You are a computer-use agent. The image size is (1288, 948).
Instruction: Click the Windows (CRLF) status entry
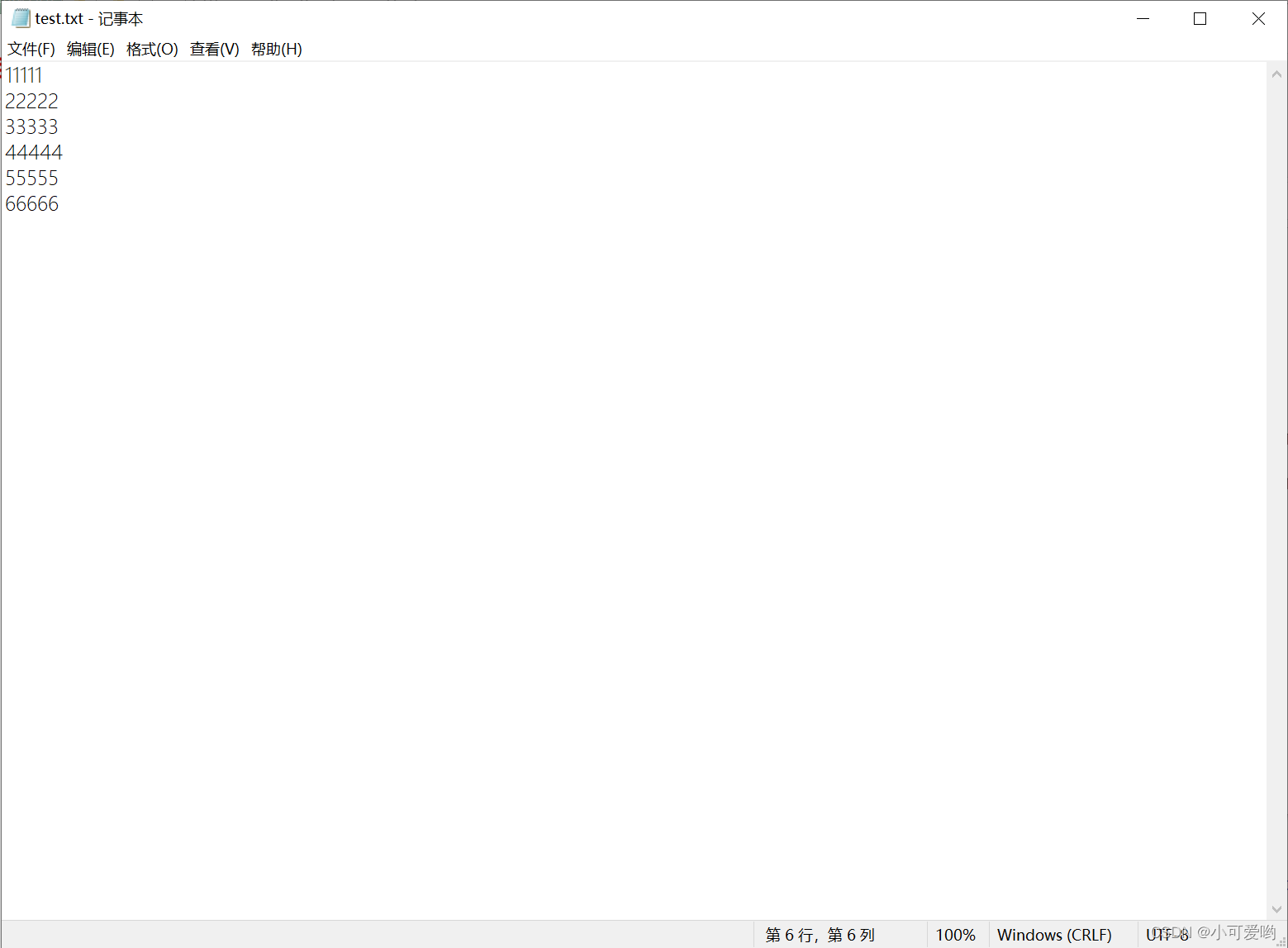[x=1054, y=935]
